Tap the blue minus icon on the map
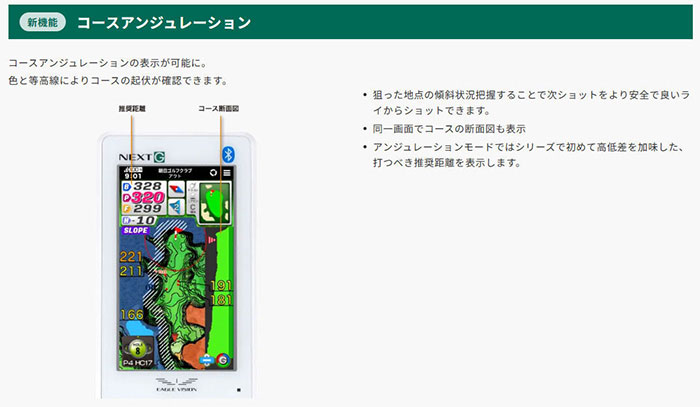The height and width of the screenshot is (407, 700). pos(206,359)
